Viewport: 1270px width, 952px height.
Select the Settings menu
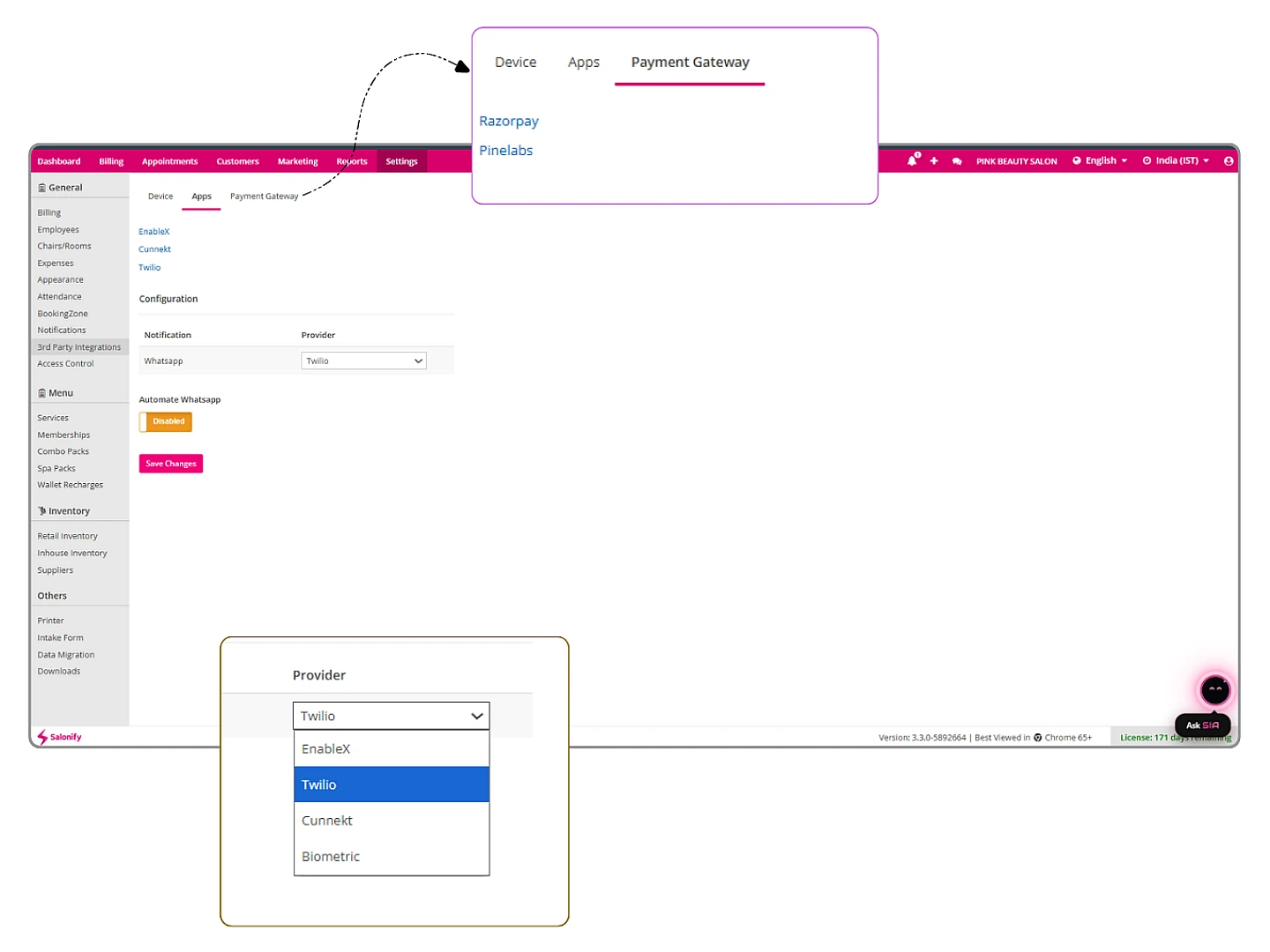(x=401, y=161)
